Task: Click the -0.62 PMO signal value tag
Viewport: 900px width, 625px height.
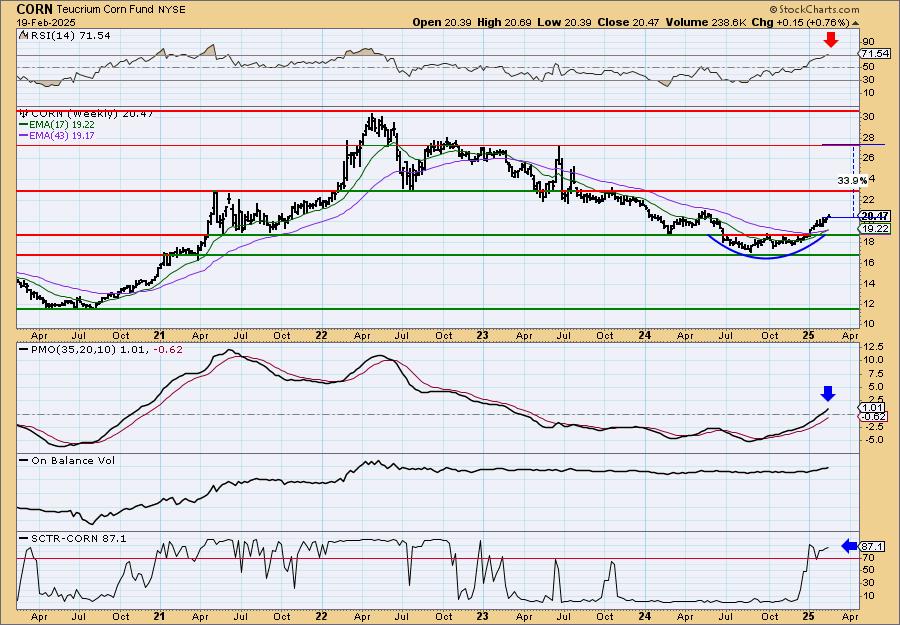Action: pyautogui.click(x=872, y=417)
